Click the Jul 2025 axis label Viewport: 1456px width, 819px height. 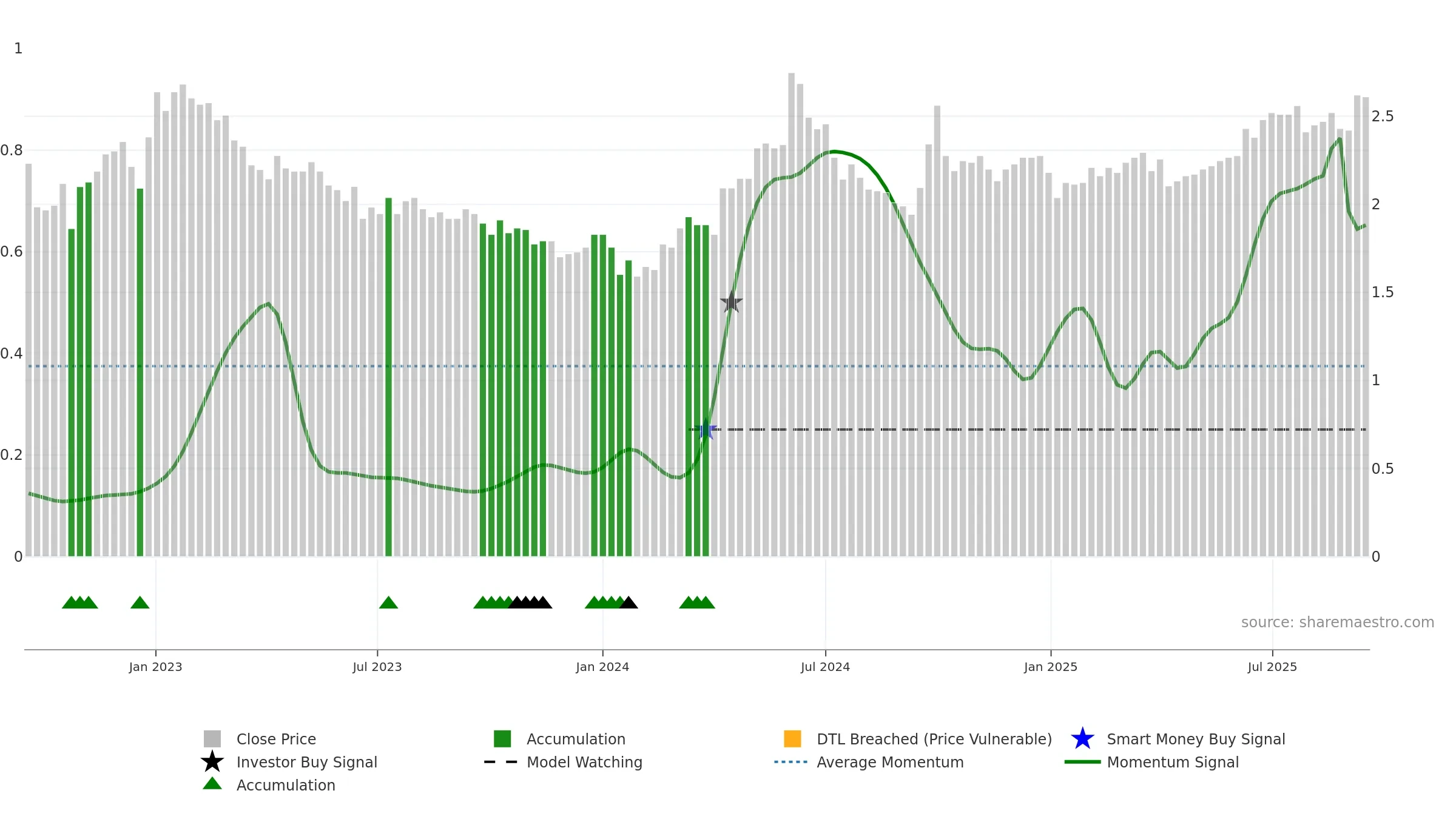1272,667
